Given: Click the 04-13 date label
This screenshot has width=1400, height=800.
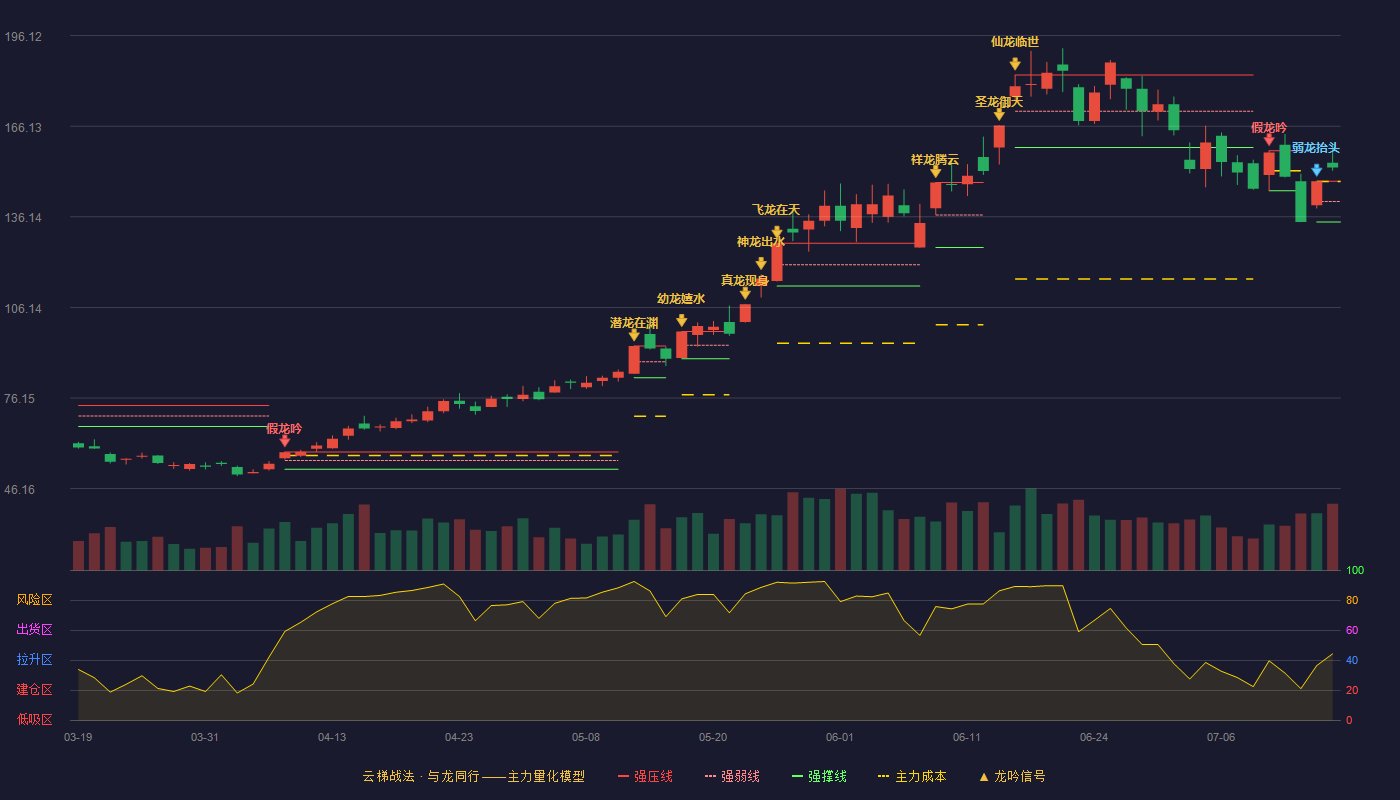Looking at the screenshot, I should (x=332, y=737).
